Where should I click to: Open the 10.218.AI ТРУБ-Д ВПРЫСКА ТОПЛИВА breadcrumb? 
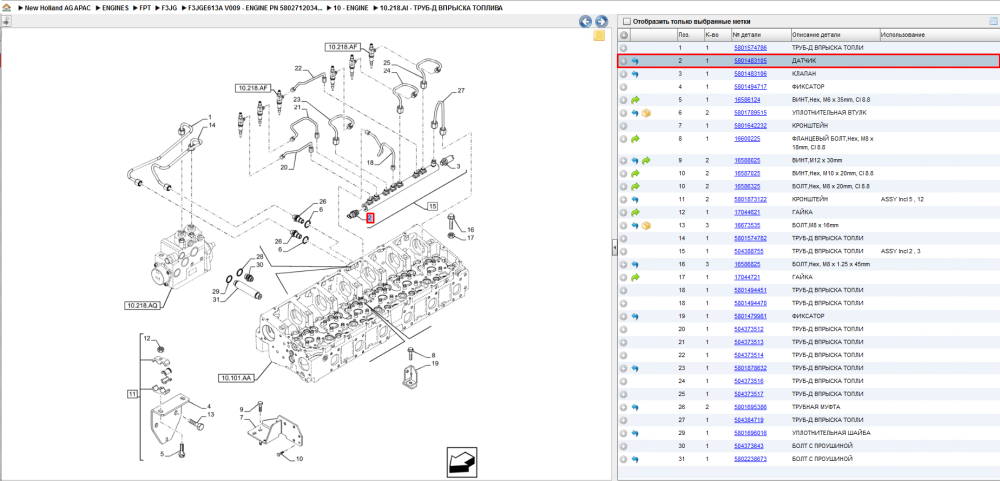[440, 8]
